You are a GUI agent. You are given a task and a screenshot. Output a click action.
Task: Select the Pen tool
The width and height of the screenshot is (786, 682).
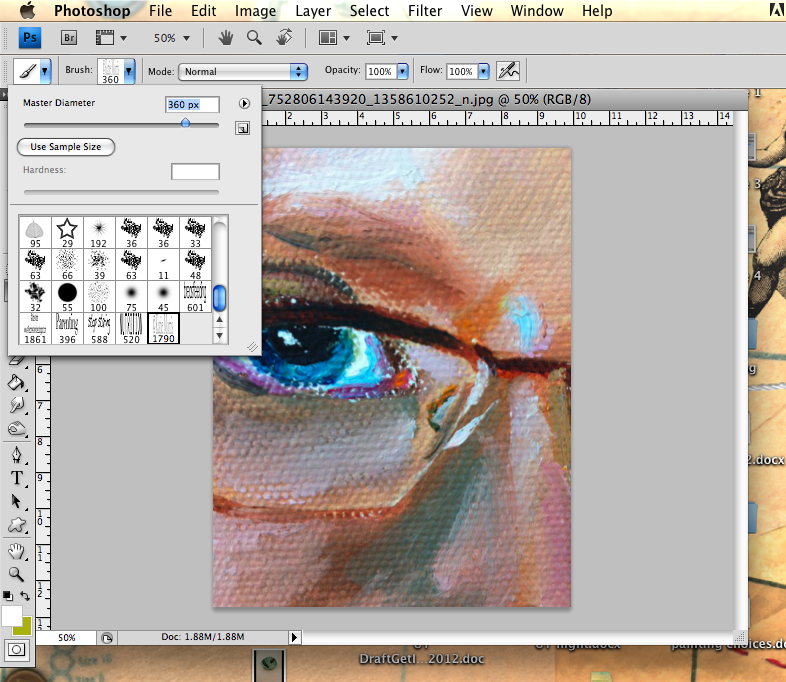click(17, 455)
